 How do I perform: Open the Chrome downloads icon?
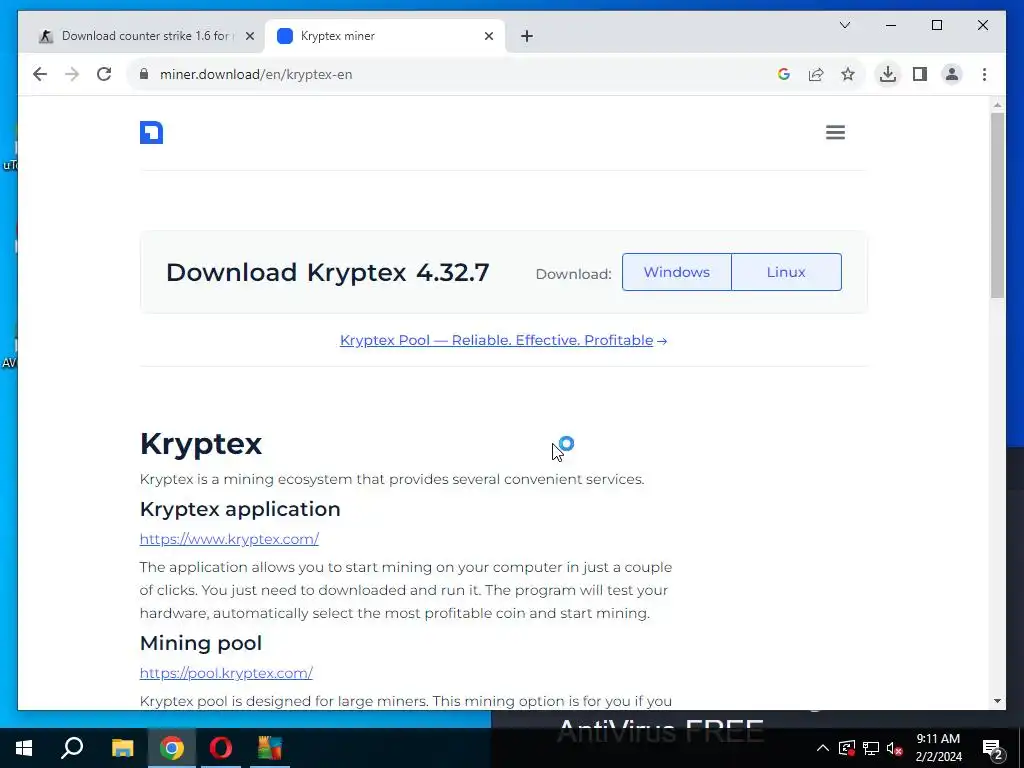[x=888, y=74]
